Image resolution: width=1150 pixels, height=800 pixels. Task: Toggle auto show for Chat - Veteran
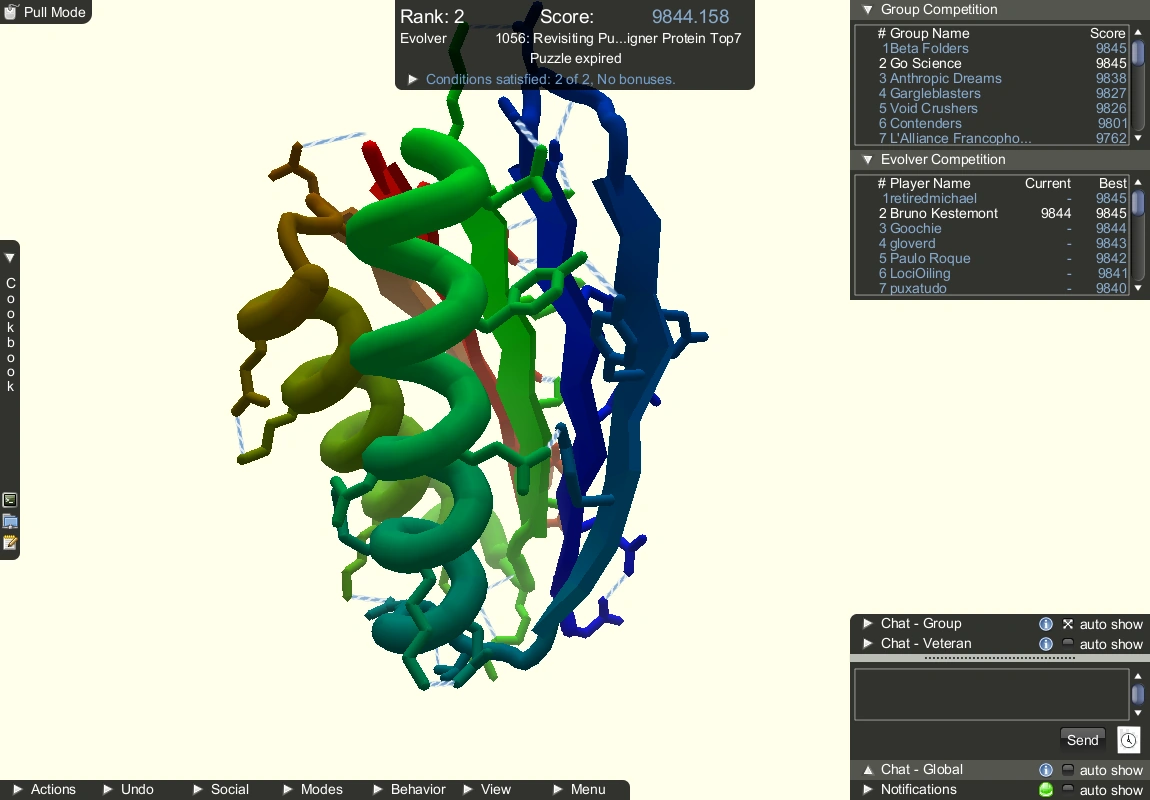click(1068, 643)
